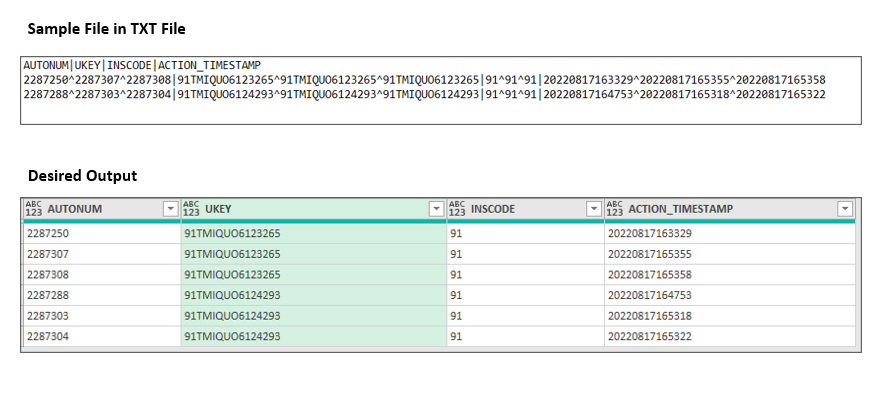Open the AUTONUM column filter dropdown

click(x=171, y=210)
